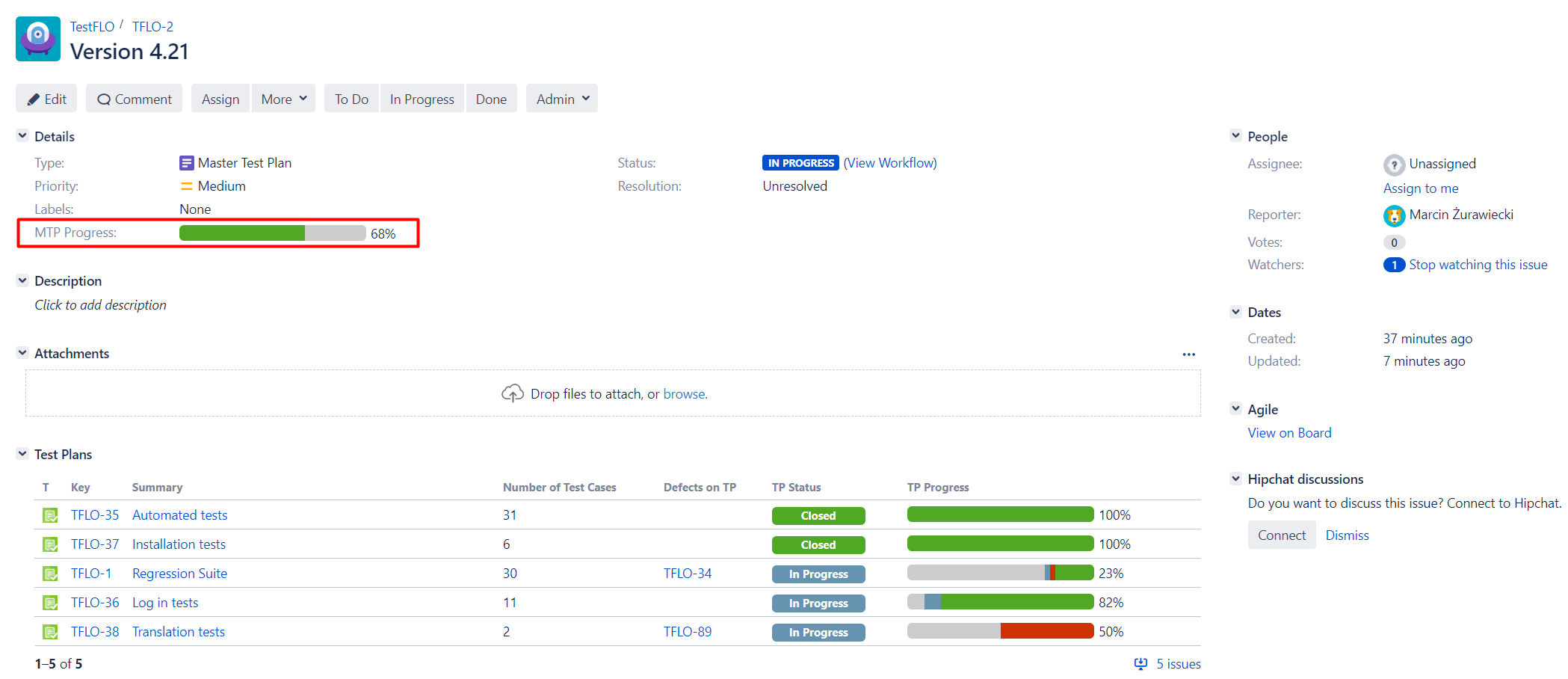The image size is (1568, 679).
Task: Collapse the Test Plans section
Action: click(x=22, y=453)
